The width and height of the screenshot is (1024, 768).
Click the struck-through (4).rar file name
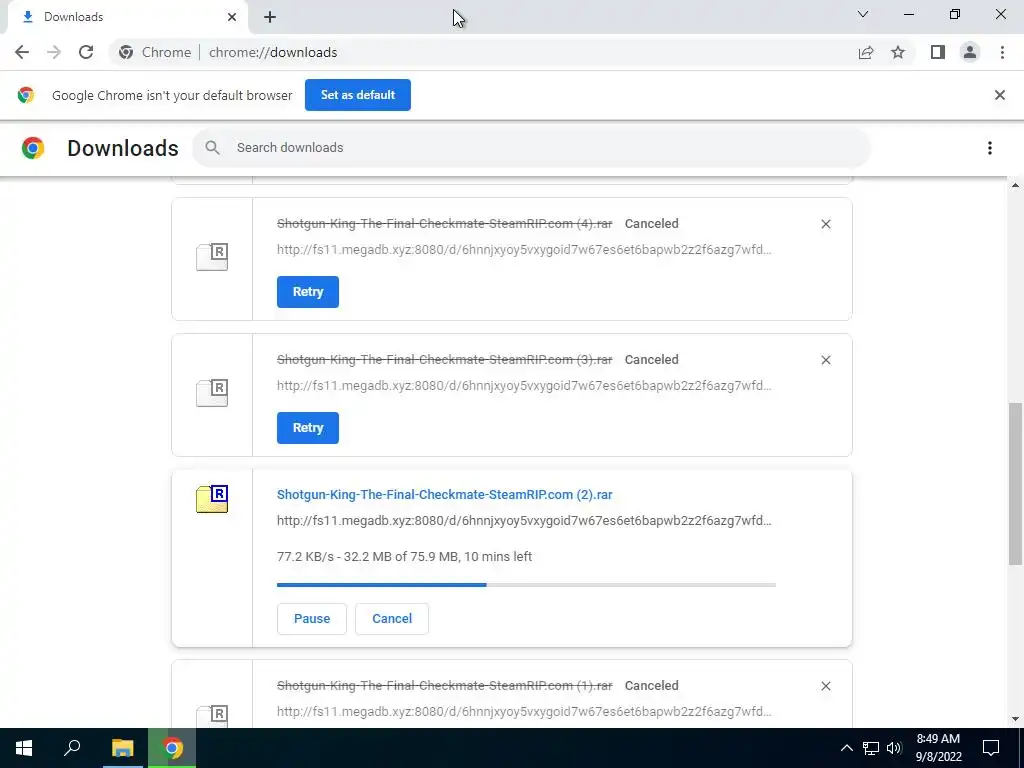point(445,223)
